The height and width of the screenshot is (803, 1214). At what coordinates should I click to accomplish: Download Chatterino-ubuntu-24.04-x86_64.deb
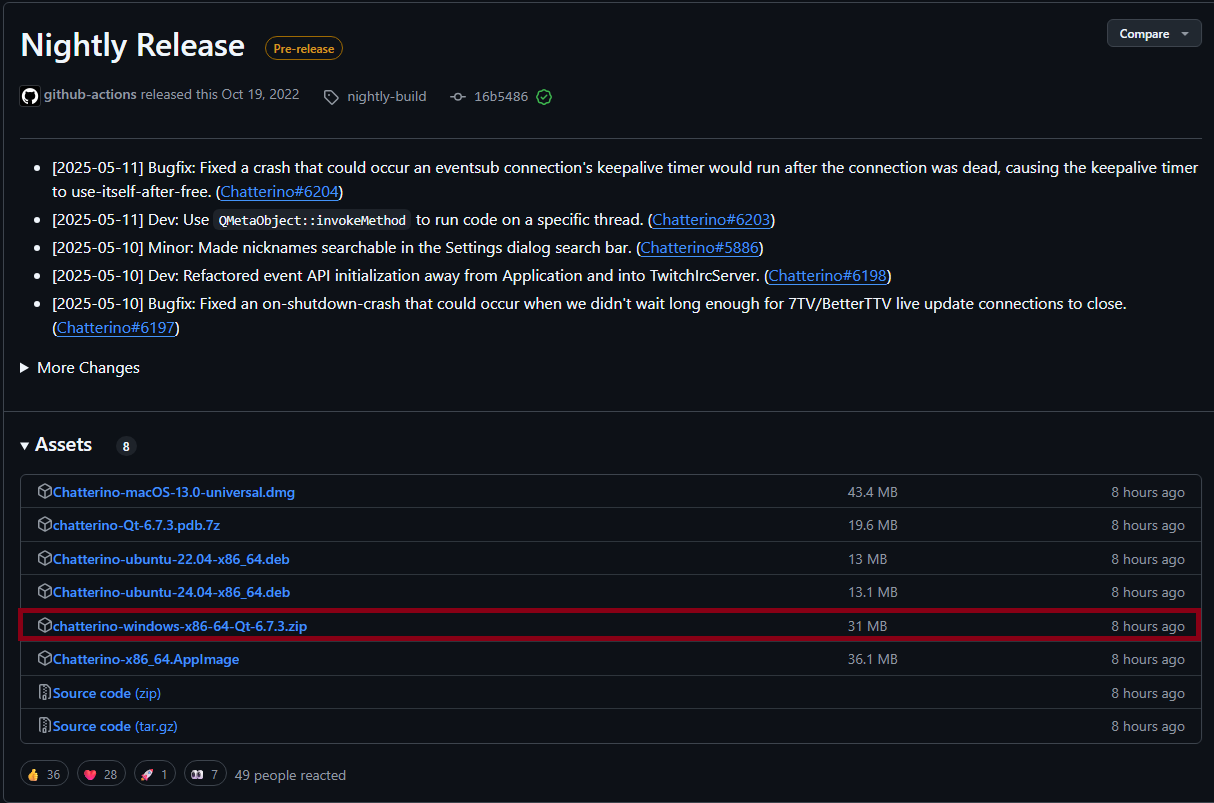(x=171, y=592)
